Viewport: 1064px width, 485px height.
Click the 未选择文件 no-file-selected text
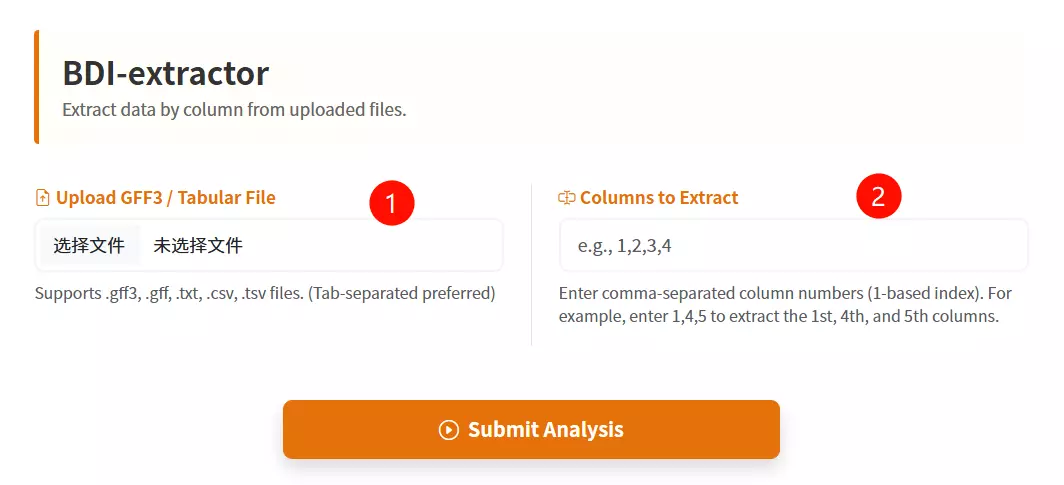pos(198,245)
